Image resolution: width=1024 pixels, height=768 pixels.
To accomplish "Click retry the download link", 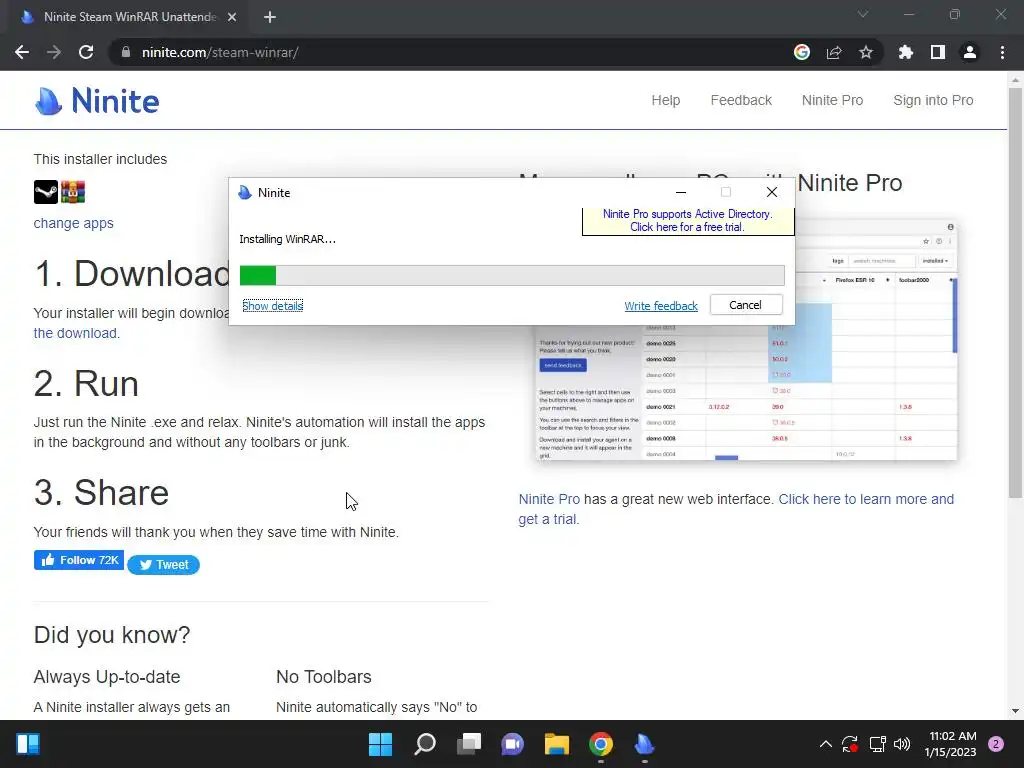I will [x=76, y=333].
